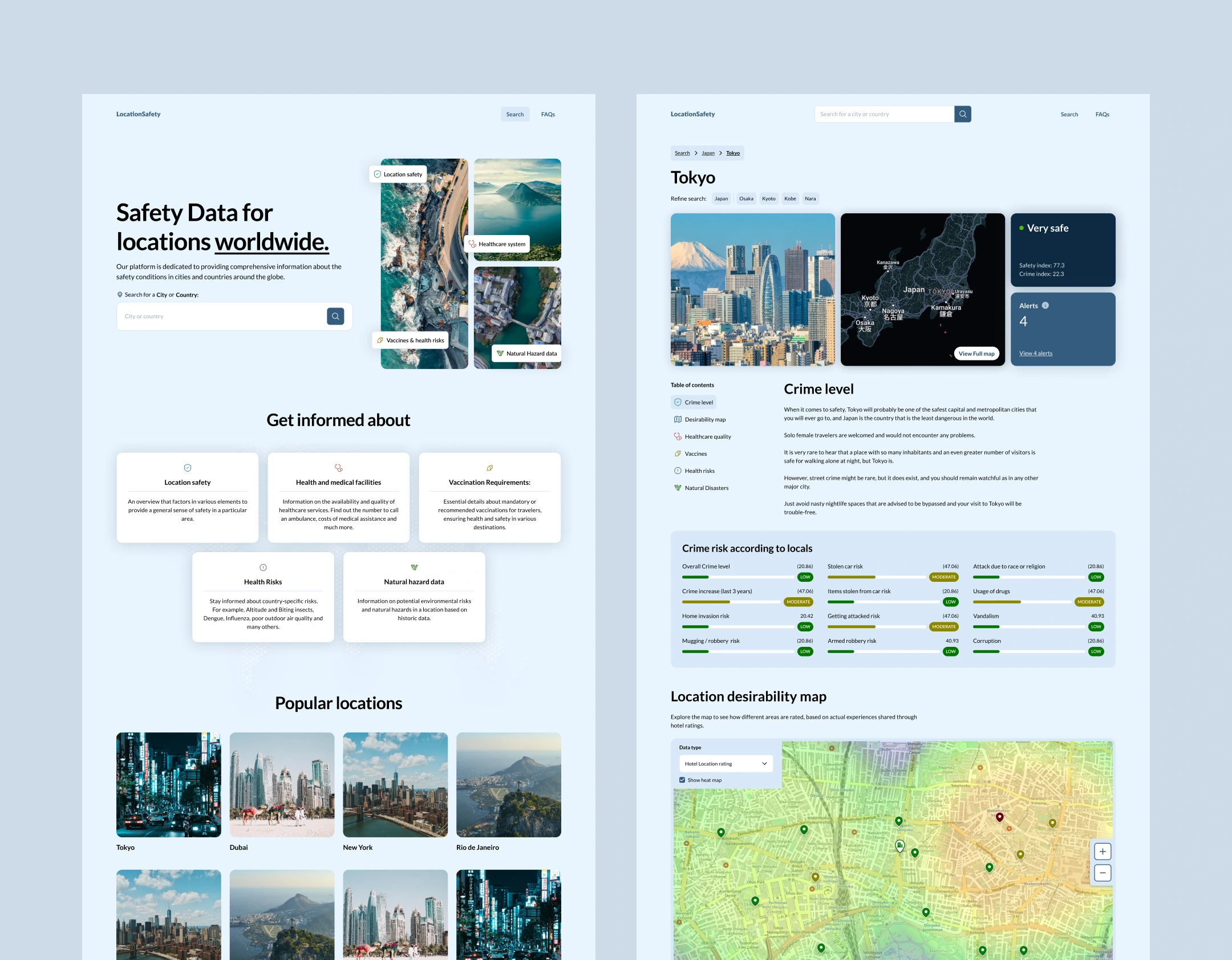Click the Japan breadcrumb link
The height and width of the screenshot is (960, 1232).
pyautogui.click(x=708, y=153)
